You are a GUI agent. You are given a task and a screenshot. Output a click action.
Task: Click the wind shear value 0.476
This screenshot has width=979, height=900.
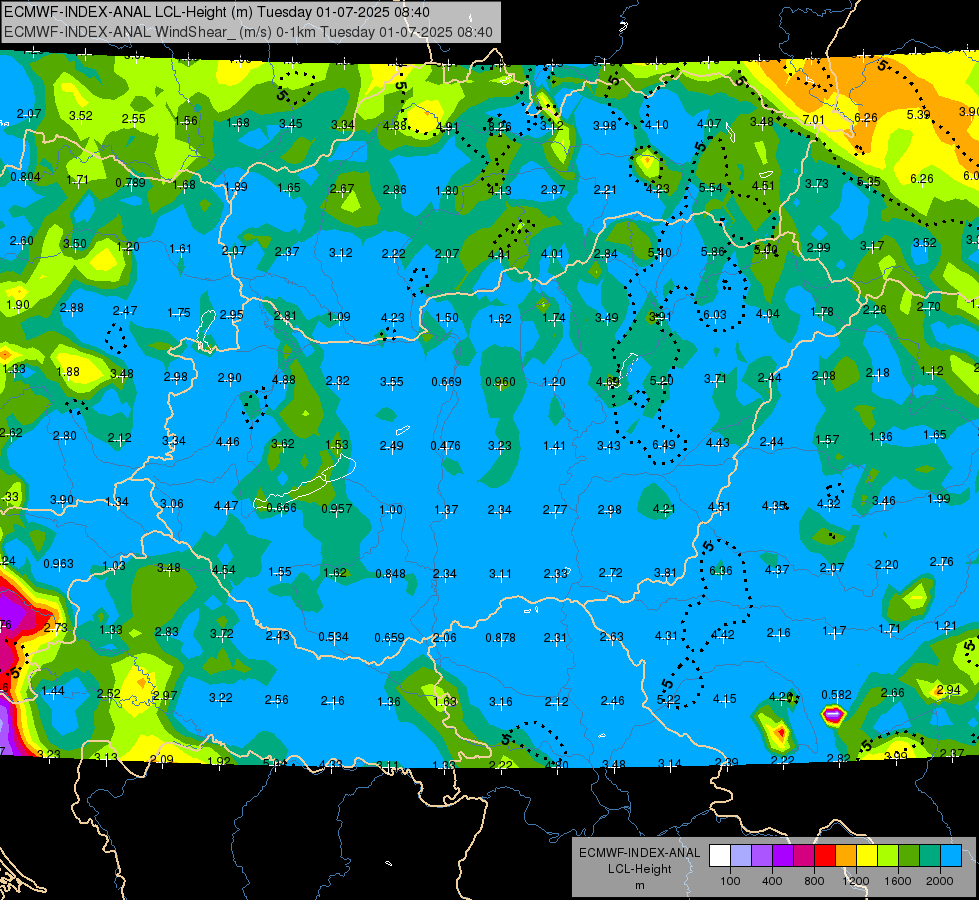click(446, 445)
